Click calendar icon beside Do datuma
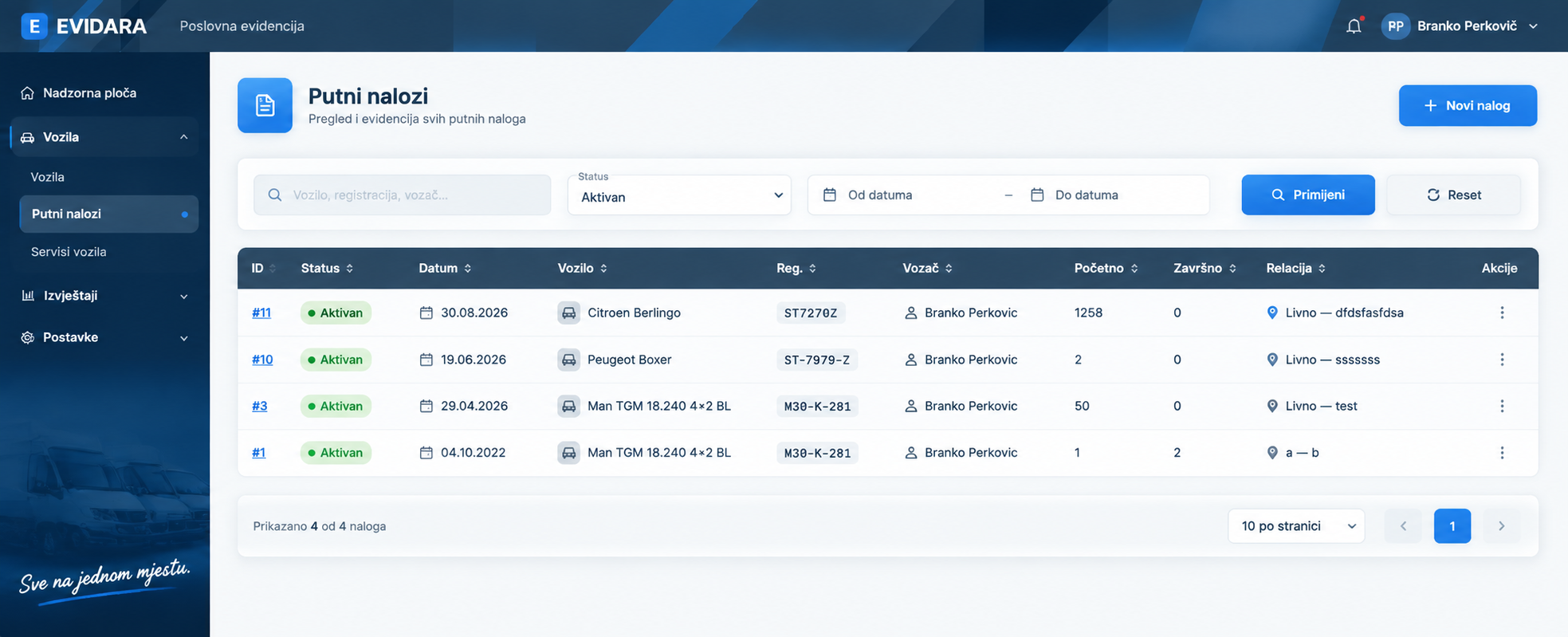 [x=1037, y=195]
